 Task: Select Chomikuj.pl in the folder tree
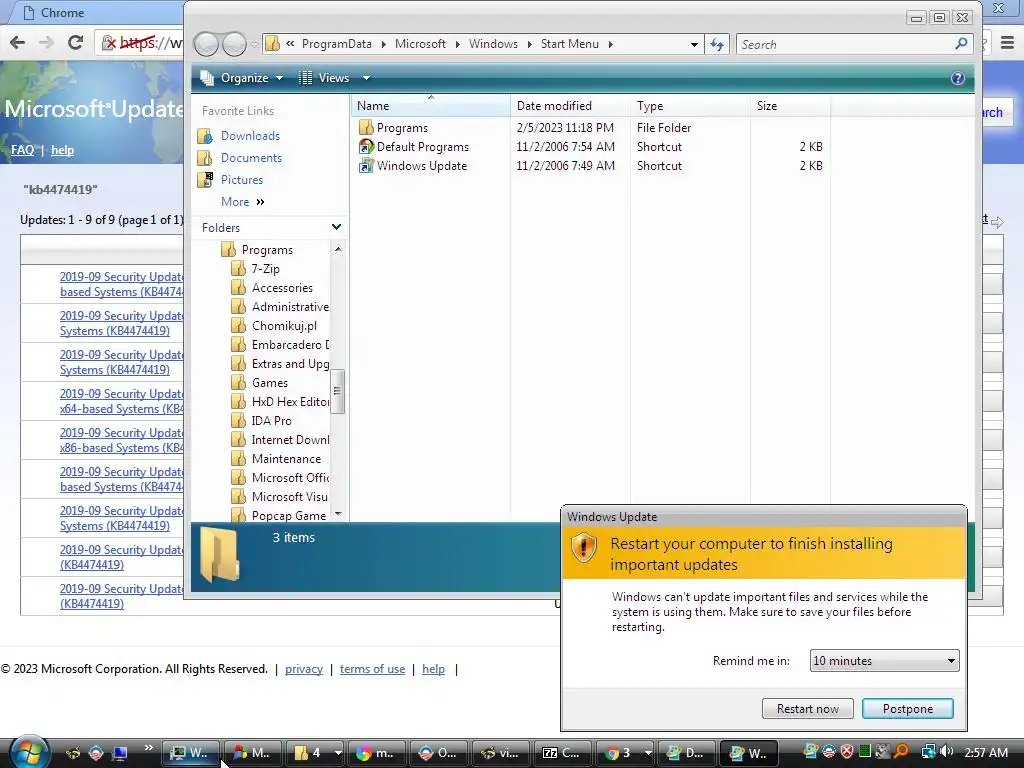point(284,326)
